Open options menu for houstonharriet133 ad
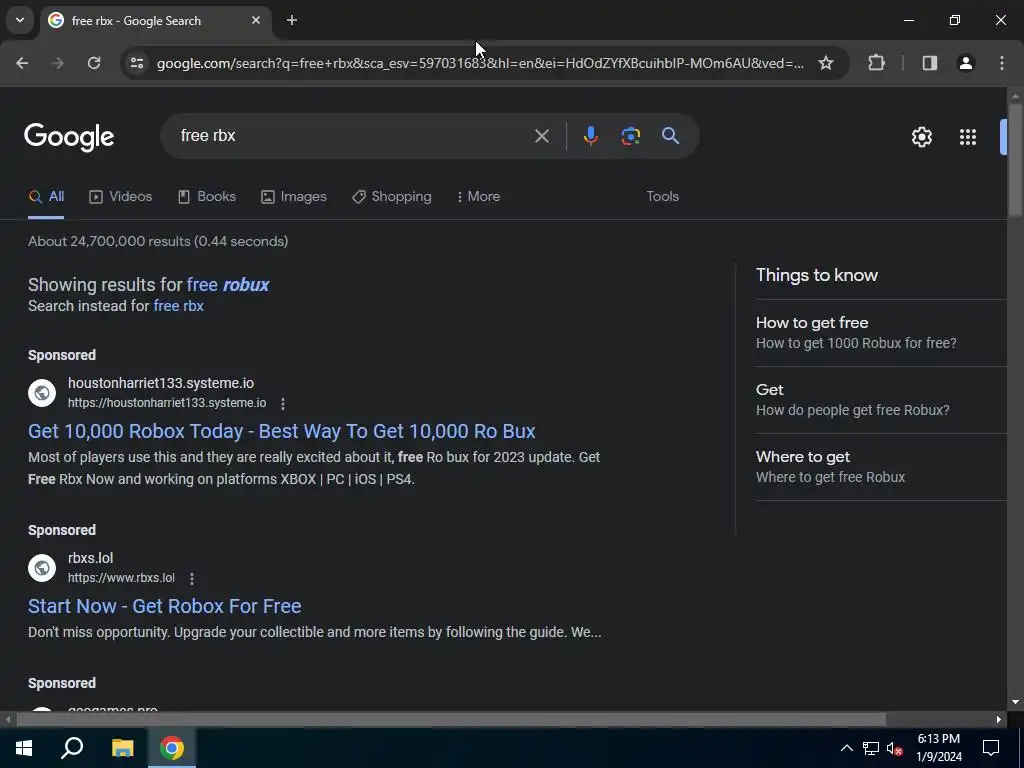Screen dimensions: 1024x768 point(283,404)
